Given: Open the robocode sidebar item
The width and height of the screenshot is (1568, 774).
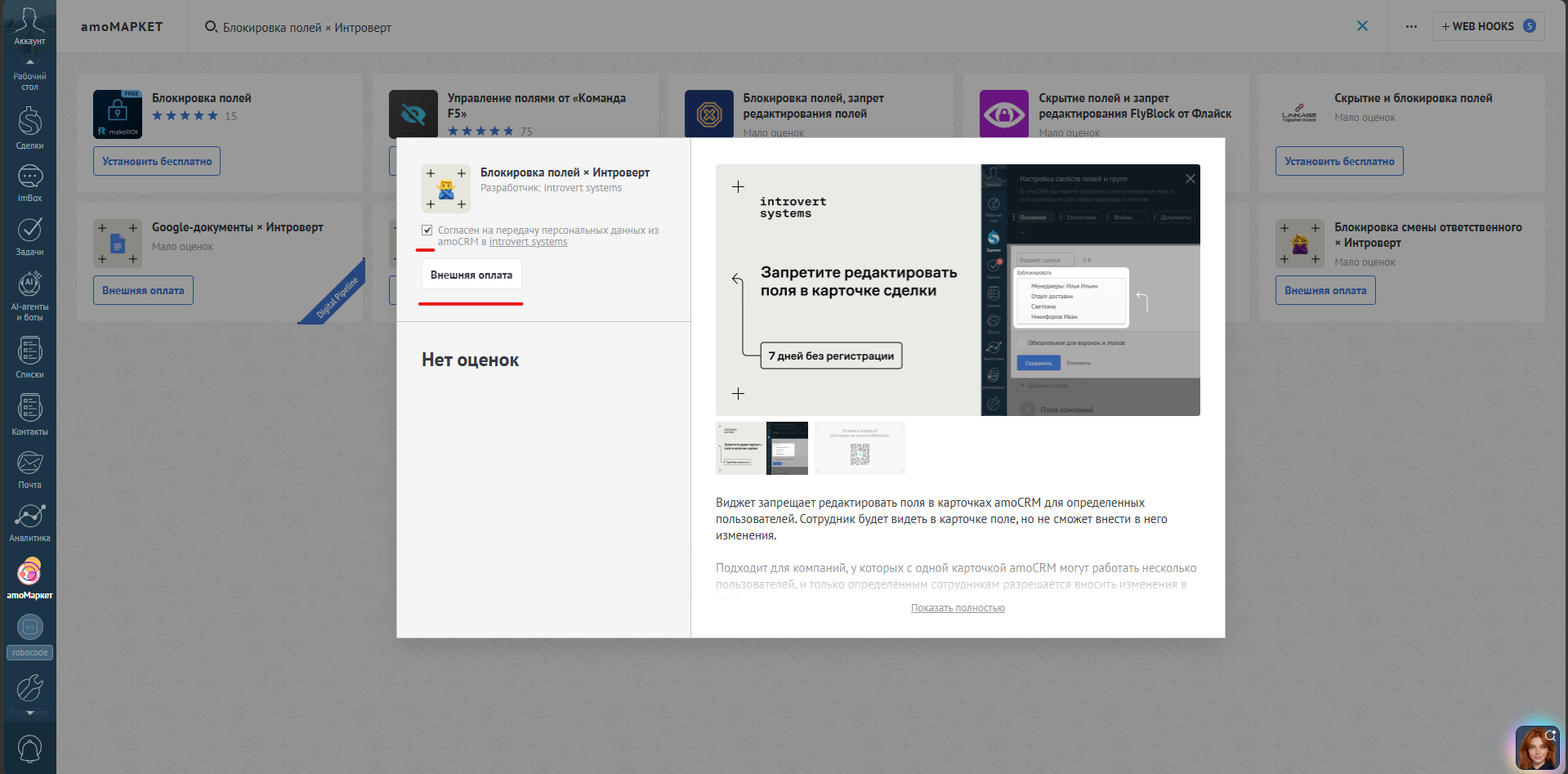Looking at the screenshot, I should [x=29, y=636].
